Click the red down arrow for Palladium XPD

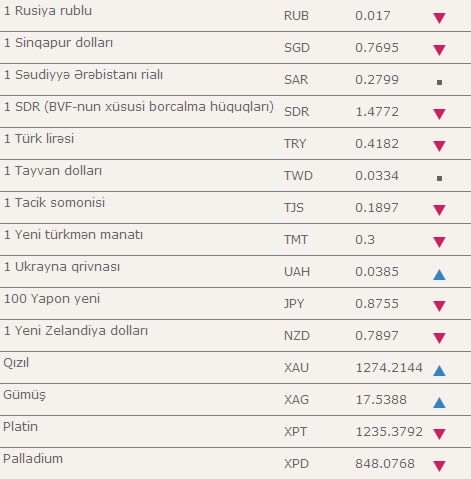click(x=439, y=466)
